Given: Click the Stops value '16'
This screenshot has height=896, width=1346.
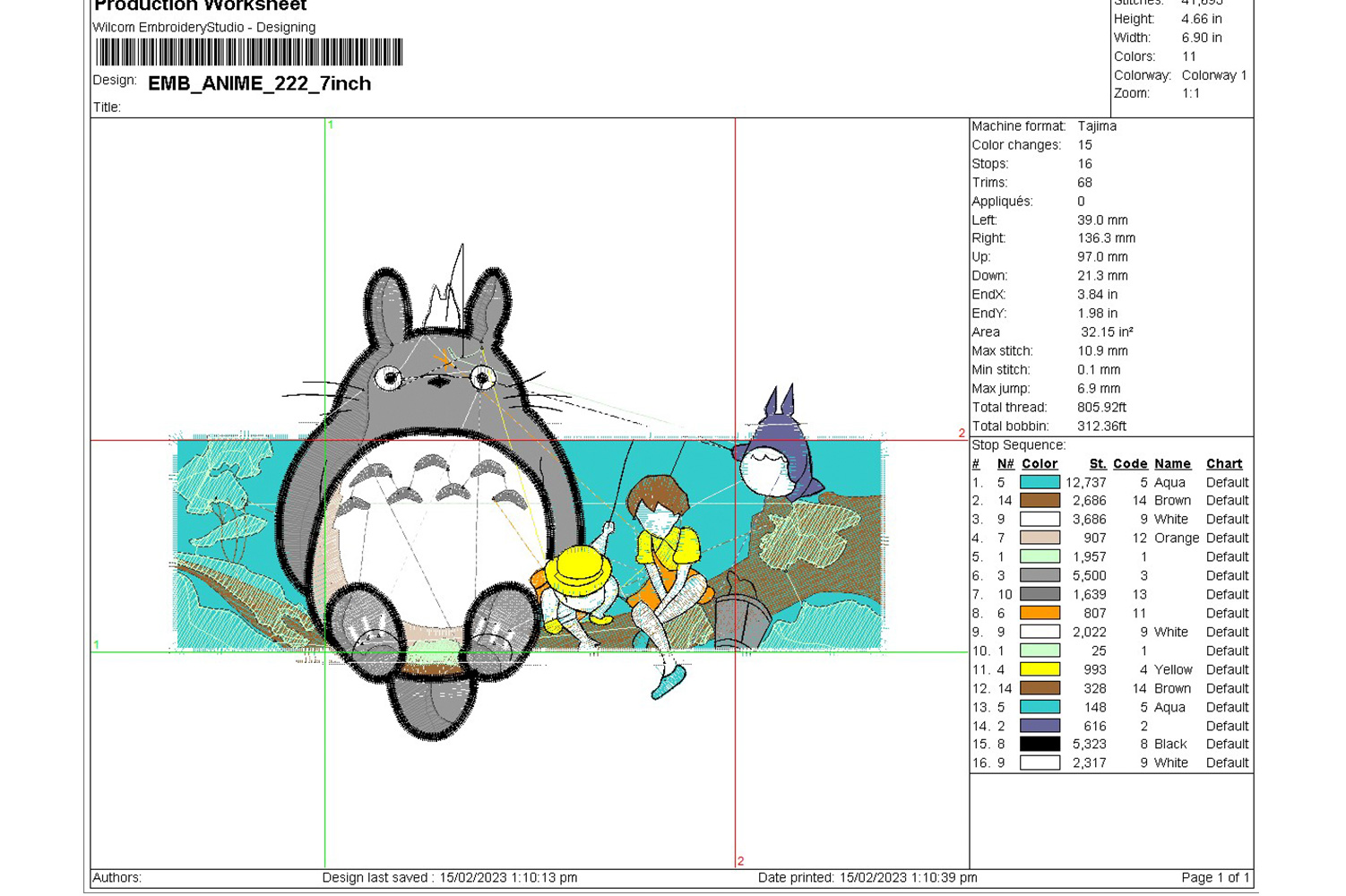Looking at the screenshot, I should pos(1084,164).
